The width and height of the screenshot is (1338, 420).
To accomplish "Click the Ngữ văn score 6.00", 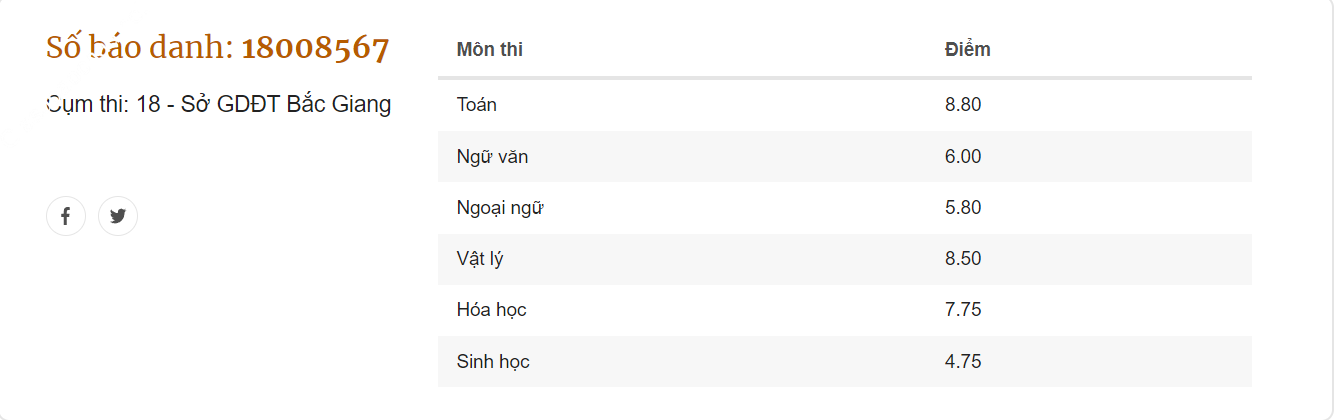I will 963,157.
